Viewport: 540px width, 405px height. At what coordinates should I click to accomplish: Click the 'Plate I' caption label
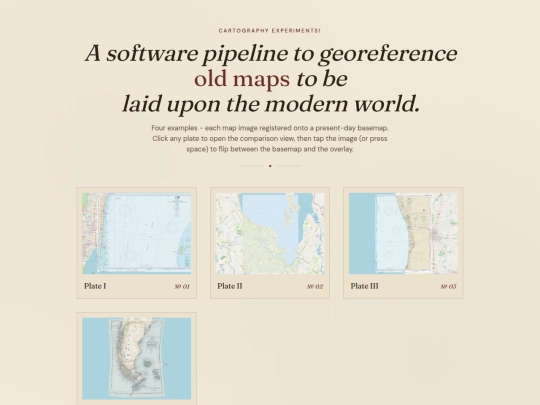pos(95,286)
